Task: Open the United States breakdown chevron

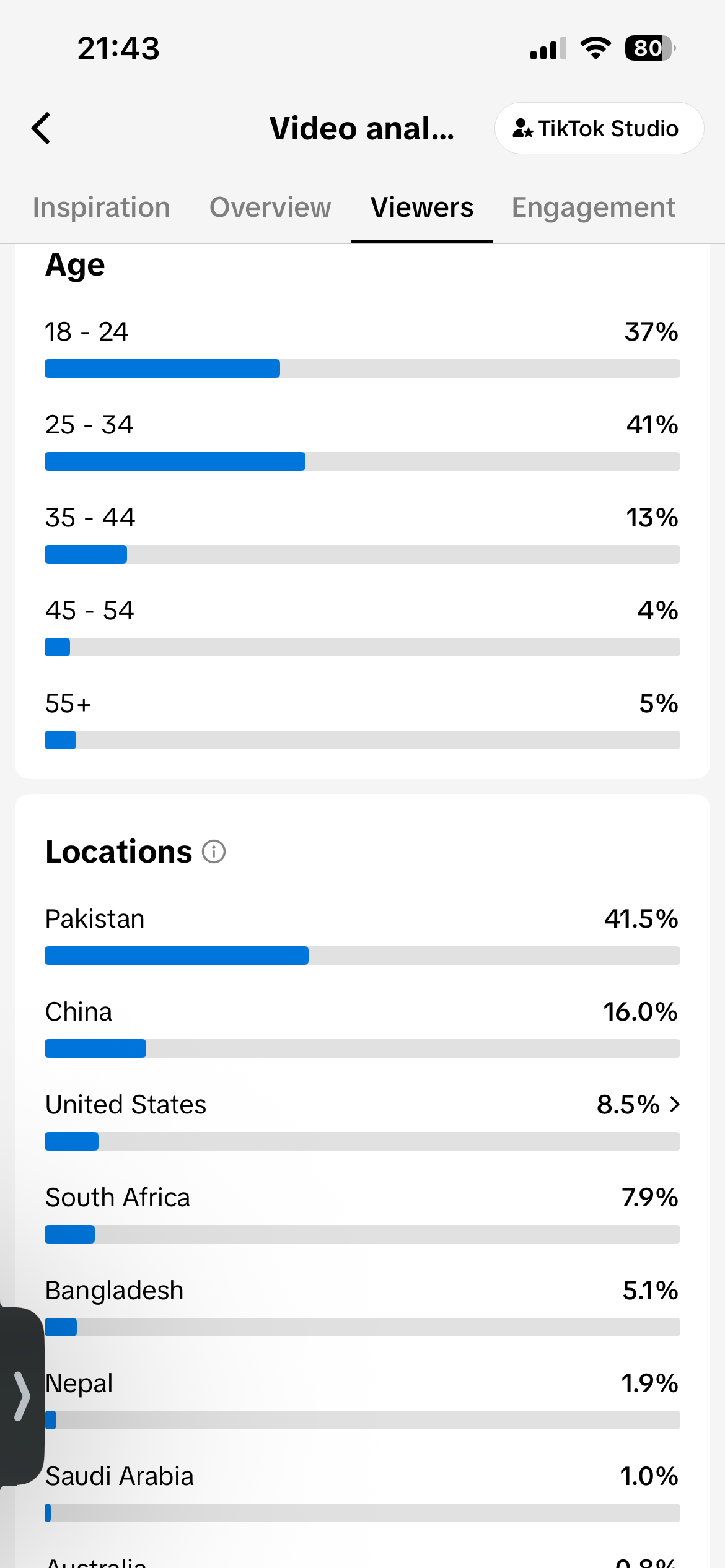Action: click(675, 1104)
